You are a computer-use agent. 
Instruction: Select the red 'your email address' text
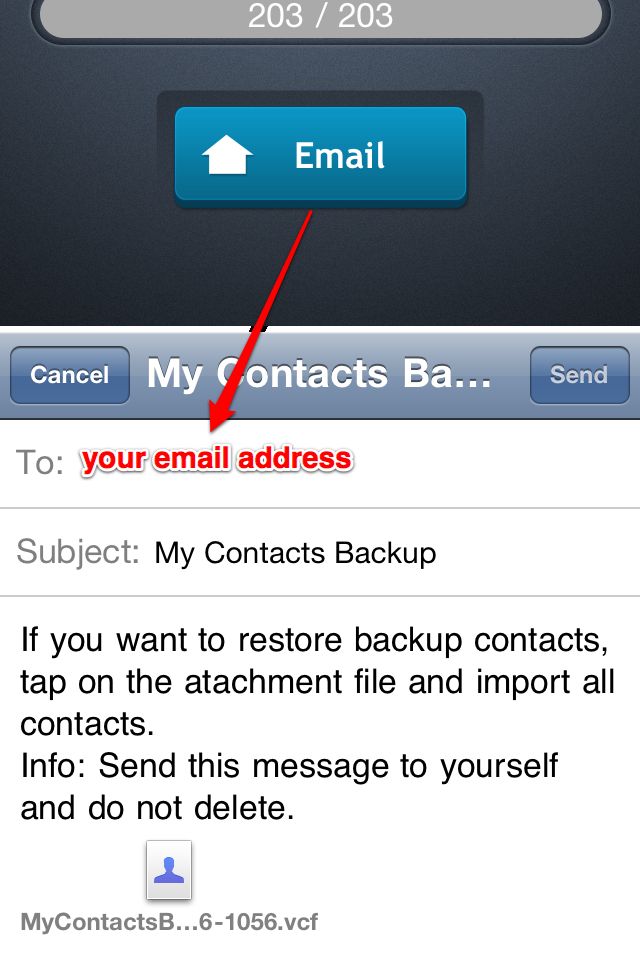click(x=217, y=459)
